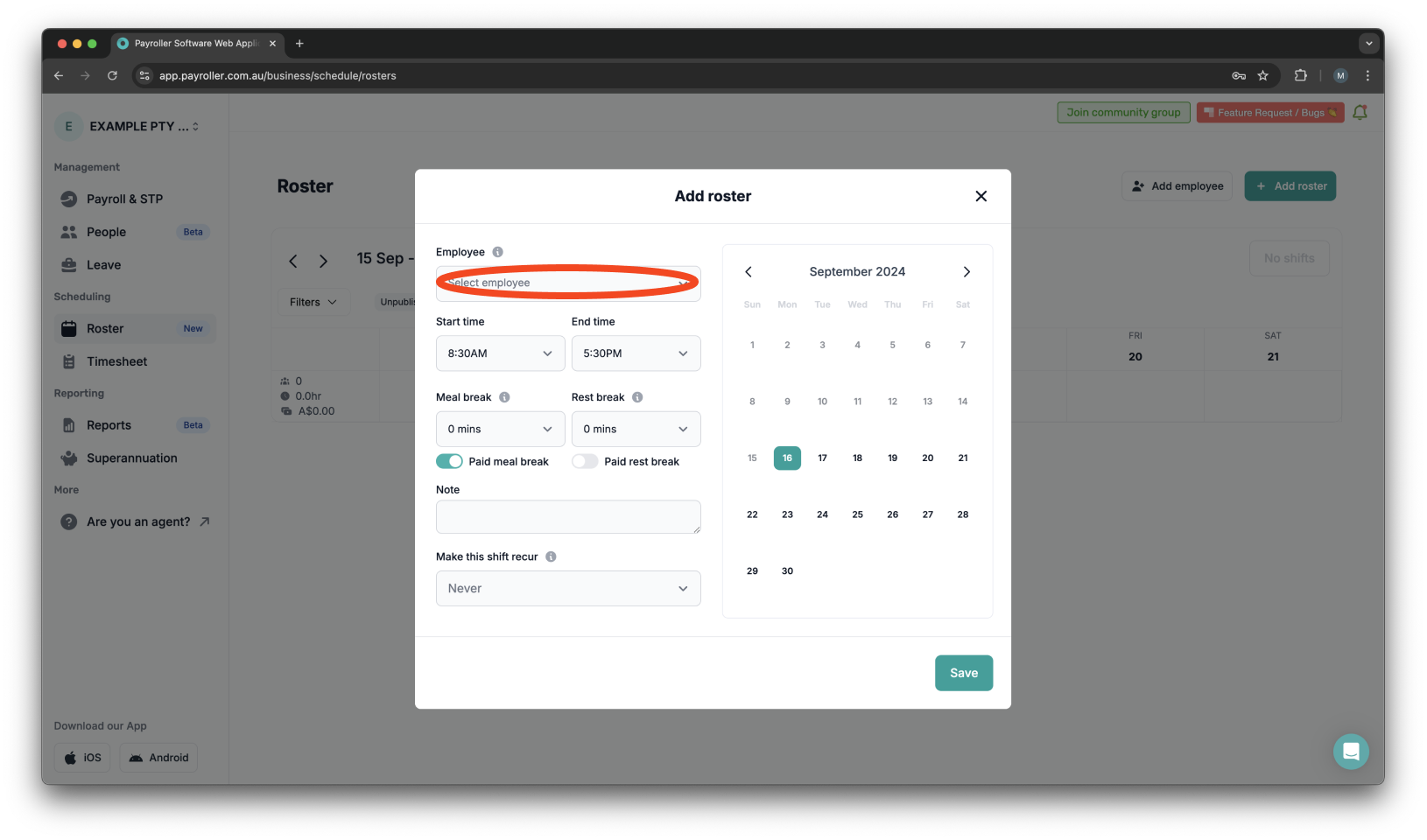The width and height of the screenshot is (1427, 840).
Task: Download the Android app
Action: pos(158,758)
